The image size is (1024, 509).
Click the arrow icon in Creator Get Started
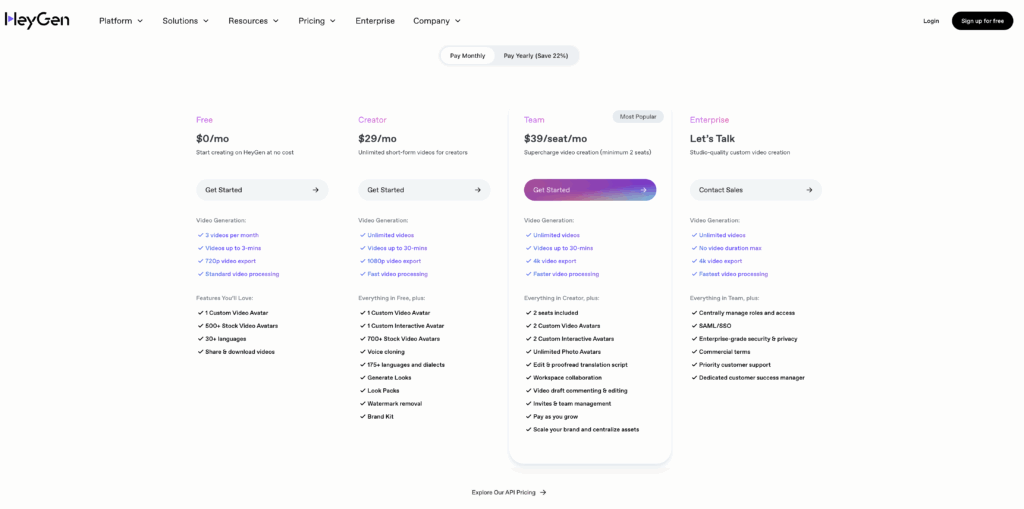(477, 190)
